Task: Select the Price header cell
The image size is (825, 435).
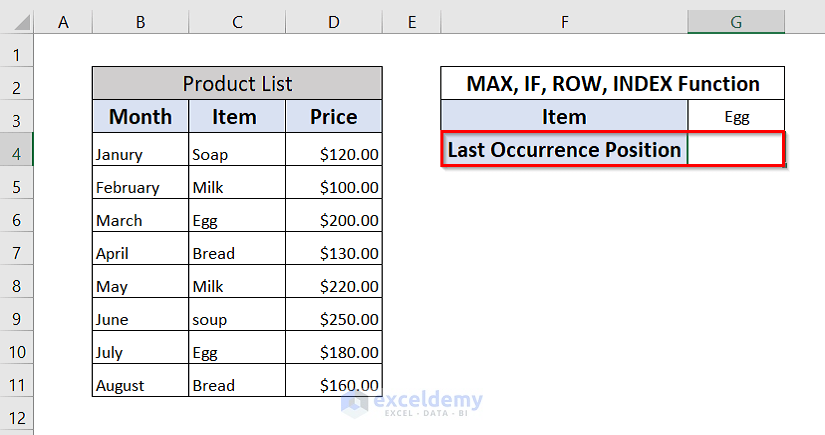Action: 333,117
